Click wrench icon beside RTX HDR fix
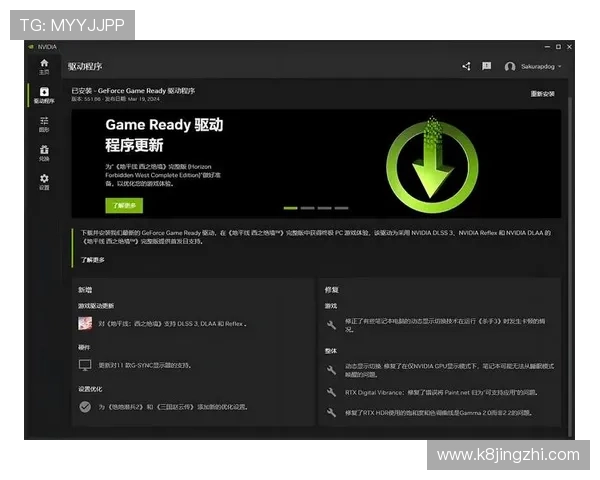This screenshot has width=600, height=480. tap(331, 413)
